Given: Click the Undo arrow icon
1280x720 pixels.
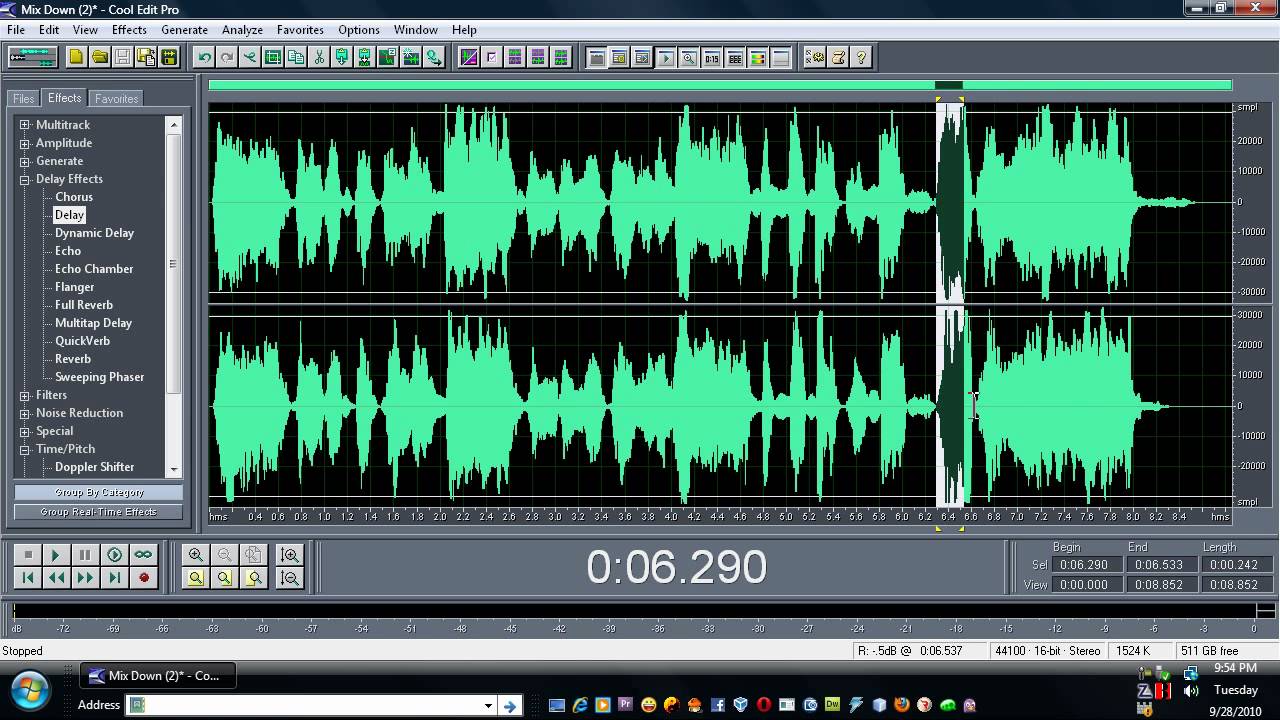Looking at the screenshot, I should pyautogui.click(x=204, y=57).
